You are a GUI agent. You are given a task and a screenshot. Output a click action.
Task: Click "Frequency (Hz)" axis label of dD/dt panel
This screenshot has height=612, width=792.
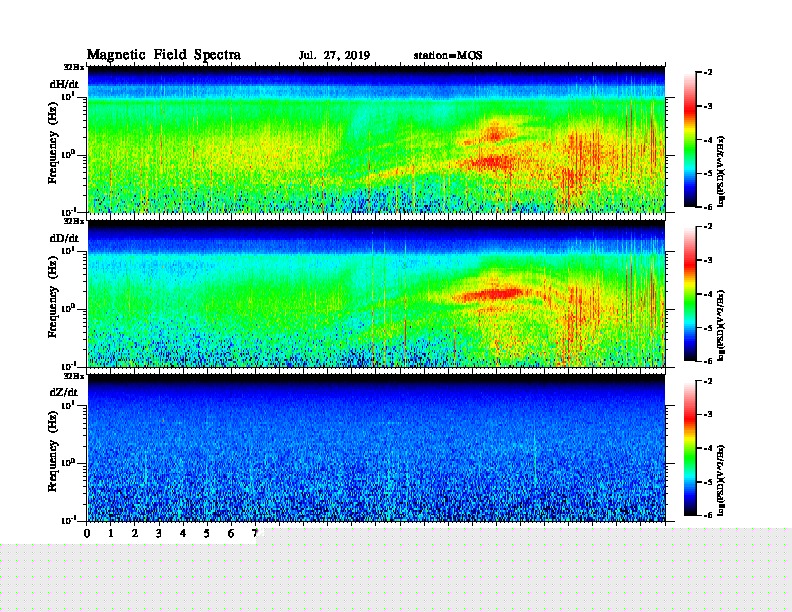53,297
